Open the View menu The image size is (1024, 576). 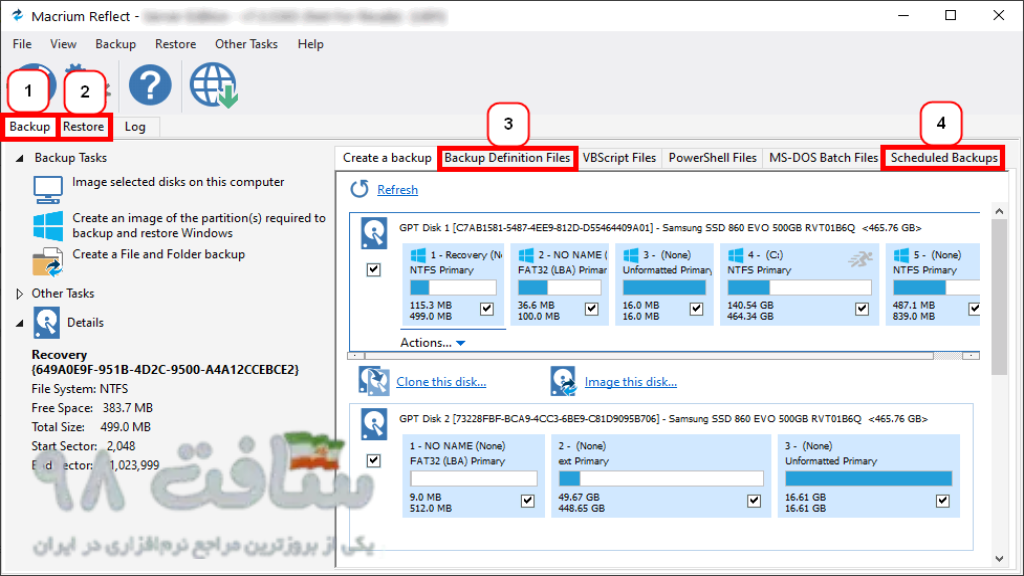(63, 44)
